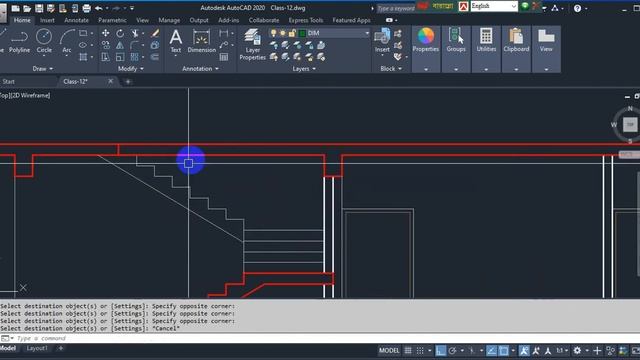Click the Plot printer icon
This screenshot has height=360, width=640.
pos(87,8)
